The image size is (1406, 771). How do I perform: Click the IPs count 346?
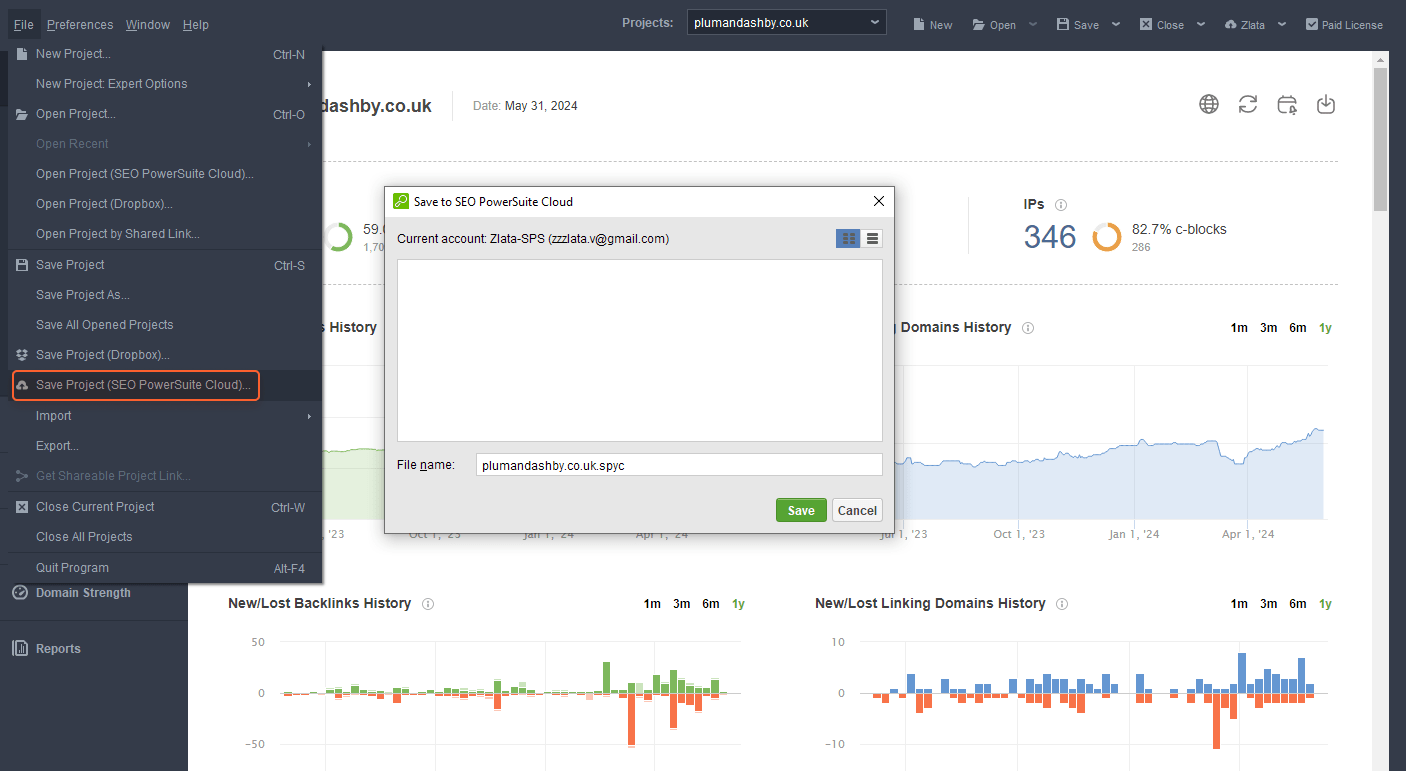tap(1050, 237)
